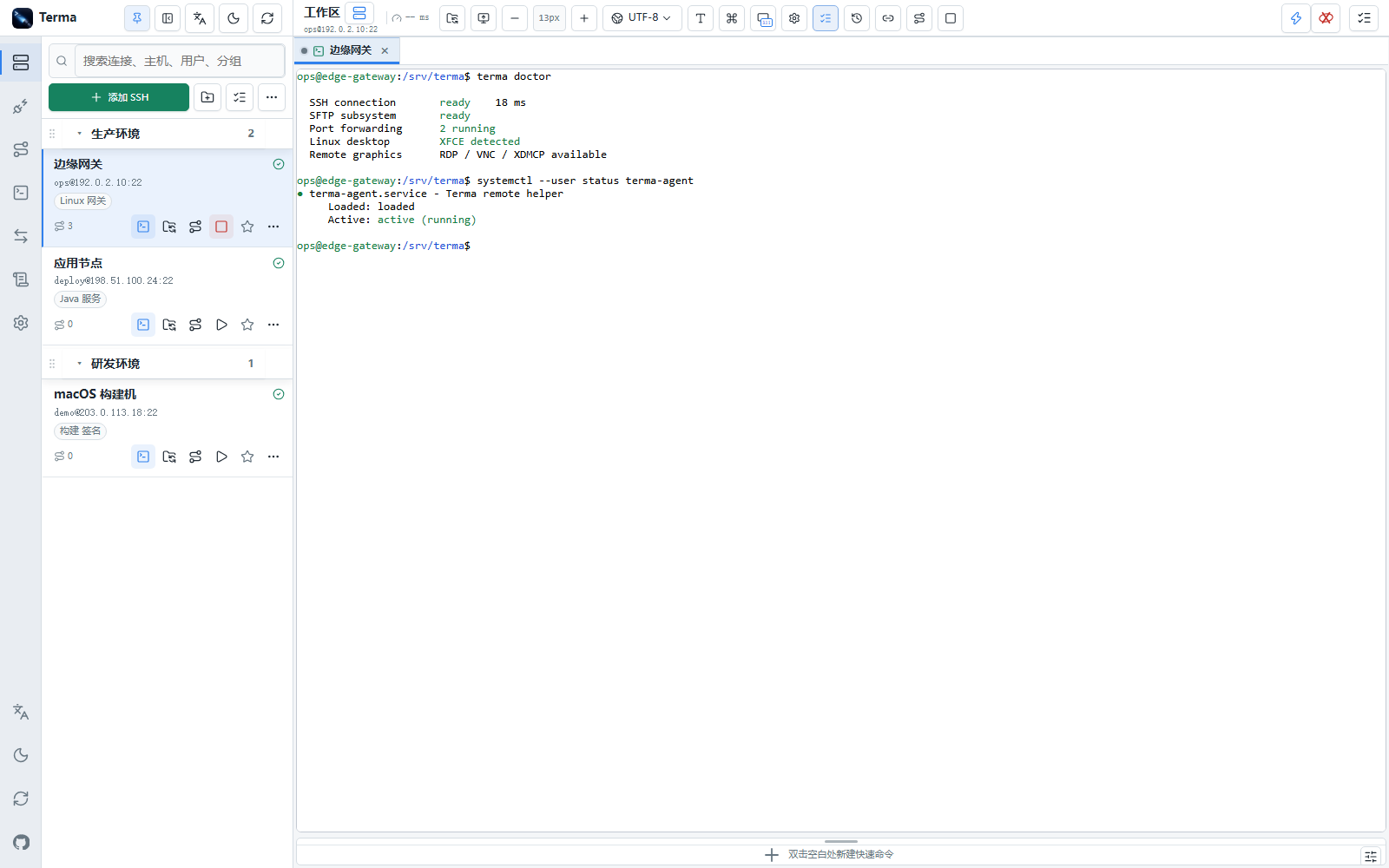The image size is (1389, 868).
Task: Open more actions for 边缘网关
Action: tap(273, 227)
